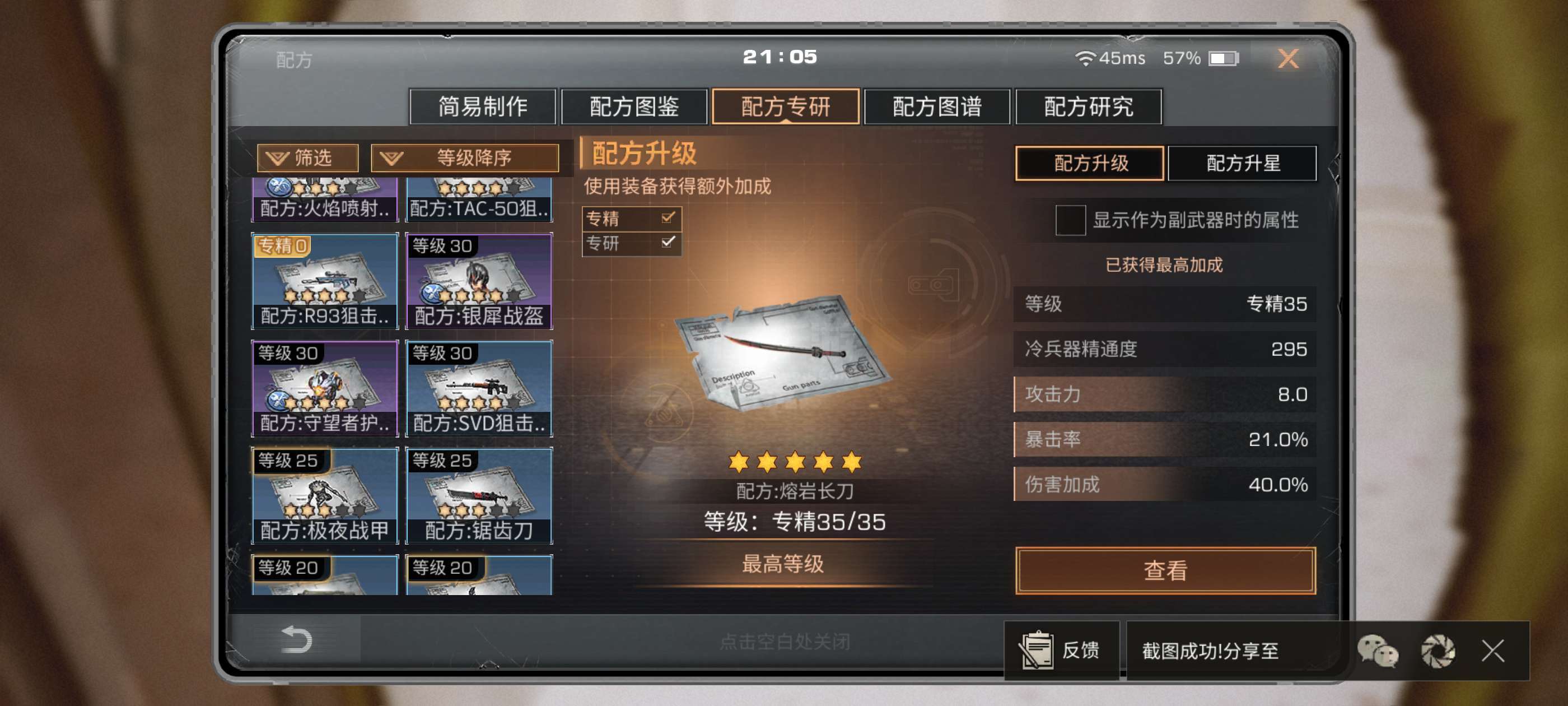The height and width of the screenshot is (706, 1568).
Task: Expand the 筛选 filter dropdown
Action: [307, 158]
